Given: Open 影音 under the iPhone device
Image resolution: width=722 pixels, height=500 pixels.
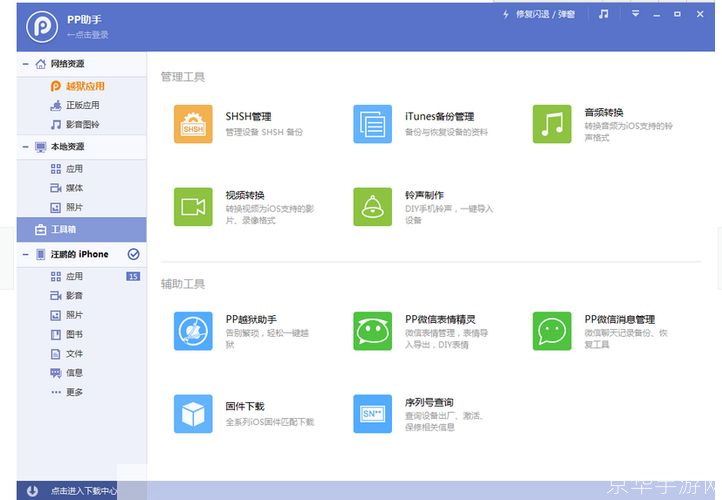Looking at the screenshot, I should click(82, 296).
